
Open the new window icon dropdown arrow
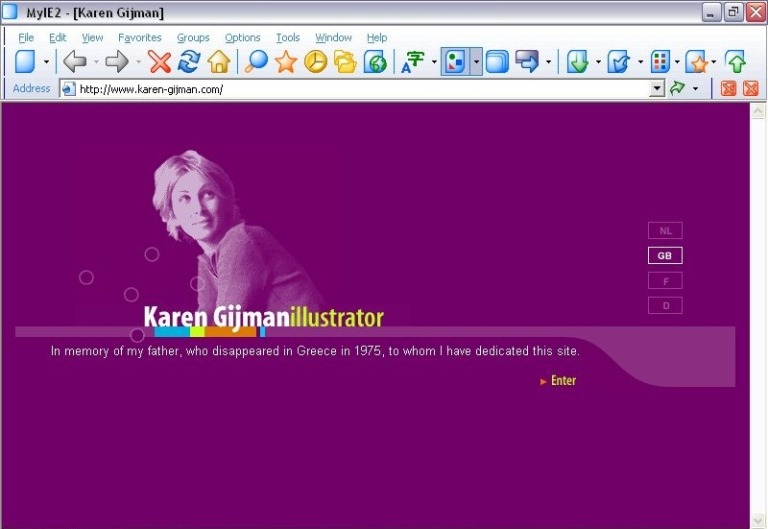46,62
